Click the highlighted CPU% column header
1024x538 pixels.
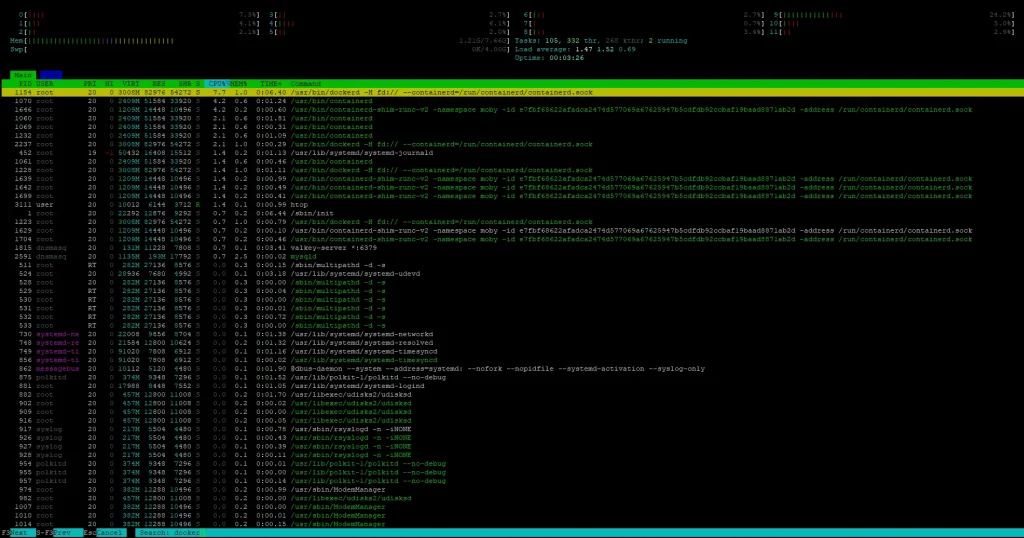[217, 84]
